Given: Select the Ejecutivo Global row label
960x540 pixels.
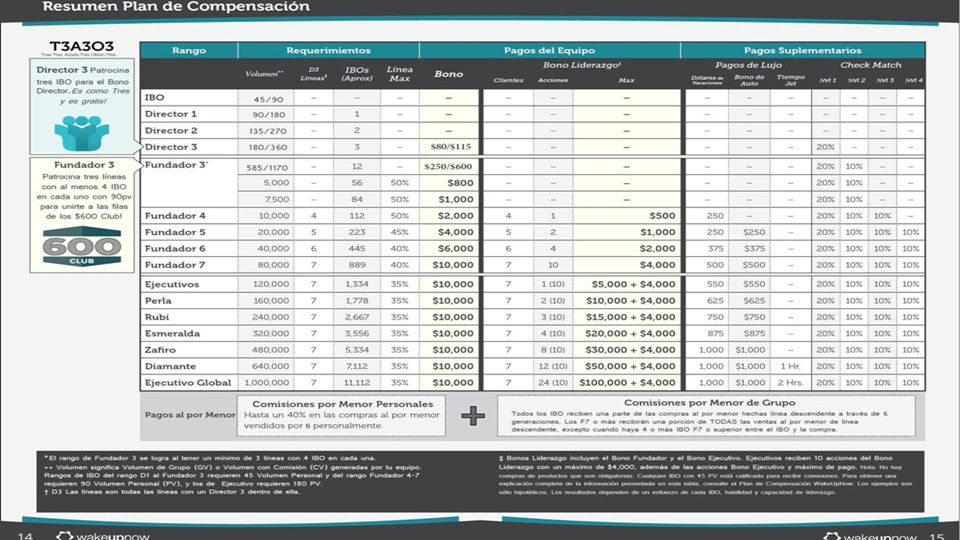Looking at the screenshot, I should [188, 383].
